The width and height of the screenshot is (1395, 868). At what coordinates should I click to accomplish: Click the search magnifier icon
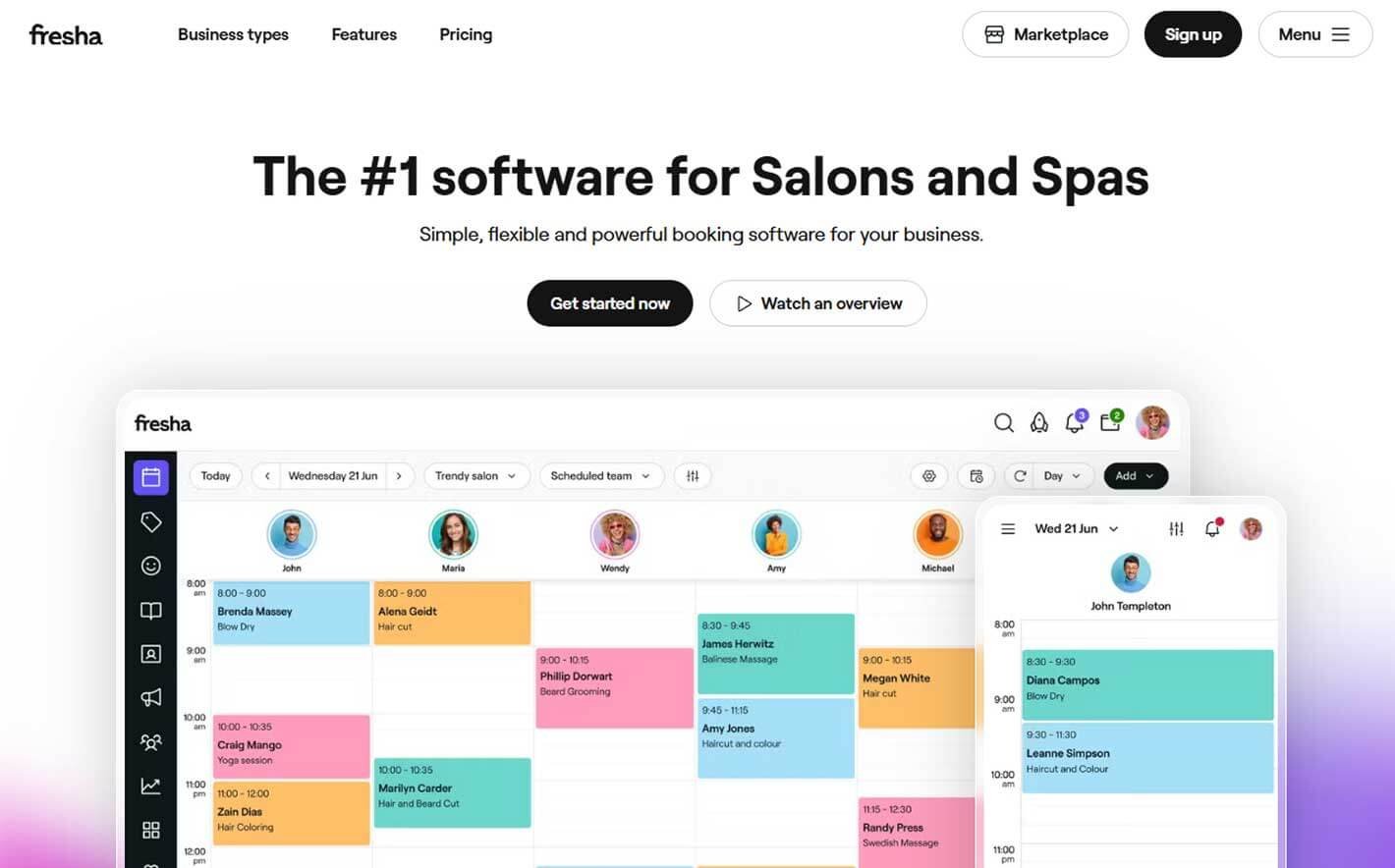(x=1003, y=422)
